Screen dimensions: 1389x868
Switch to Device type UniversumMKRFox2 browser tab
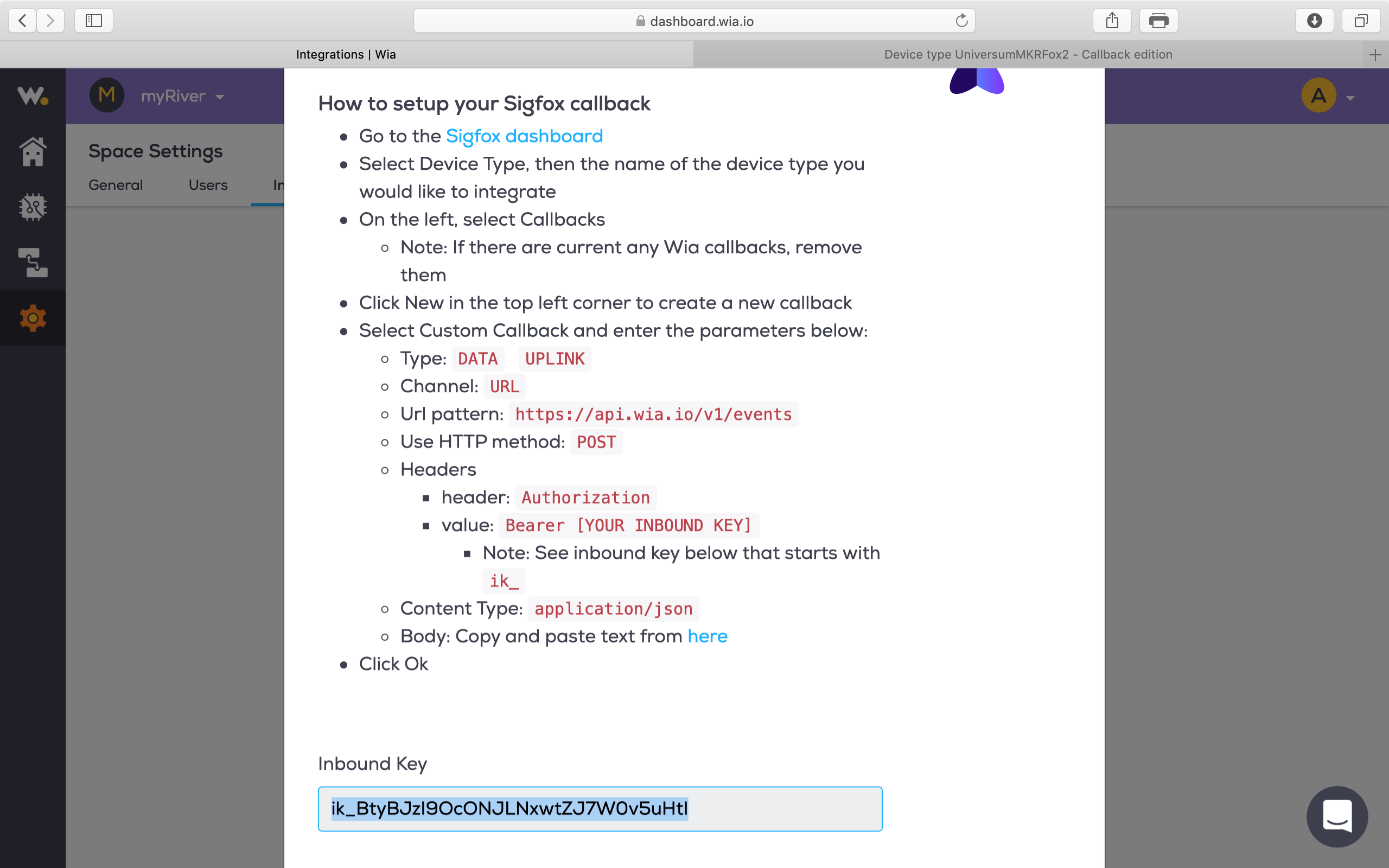pos(1028,55)
